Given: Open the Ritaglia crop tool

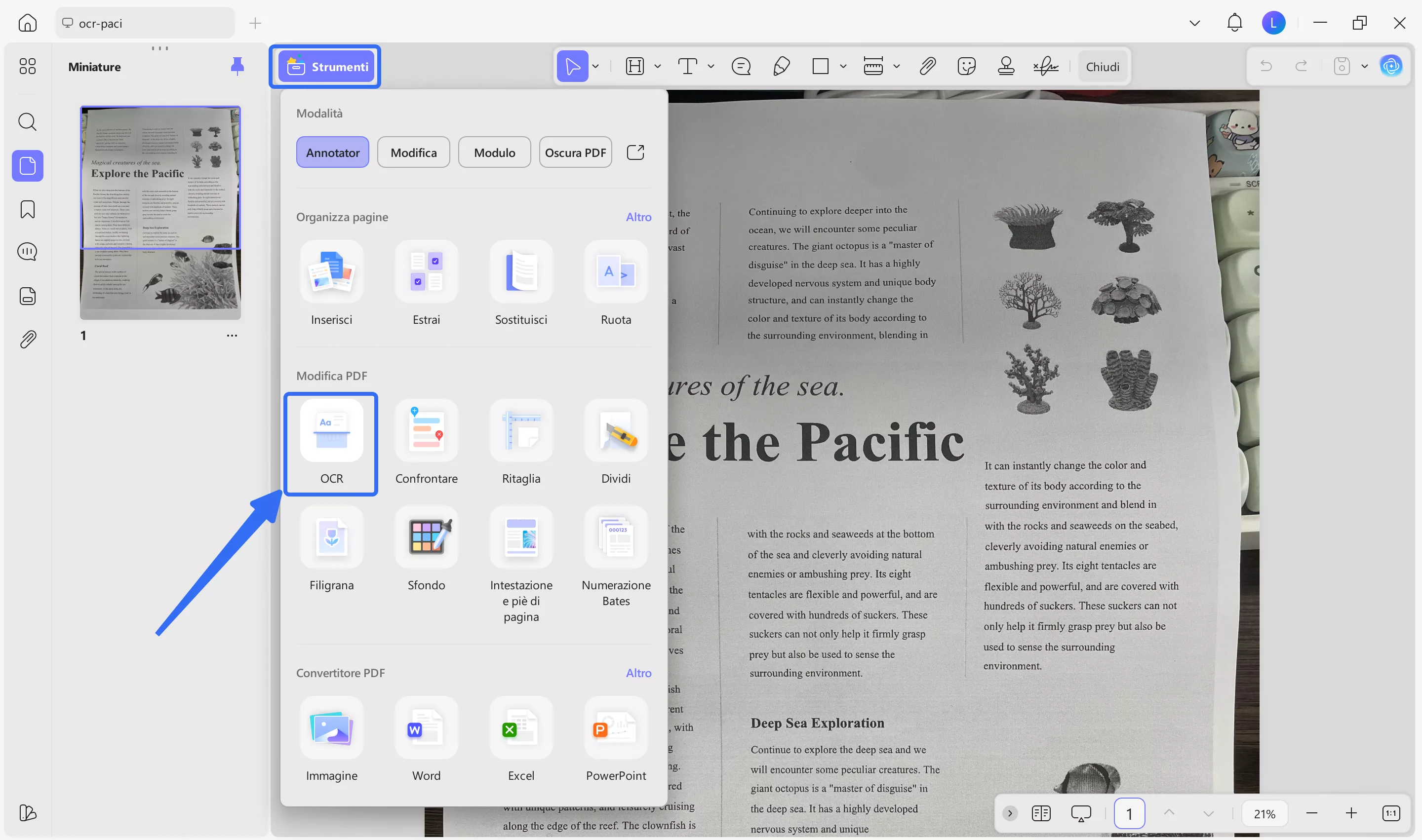Looking at the screenshot, I should tap(520, 431).
